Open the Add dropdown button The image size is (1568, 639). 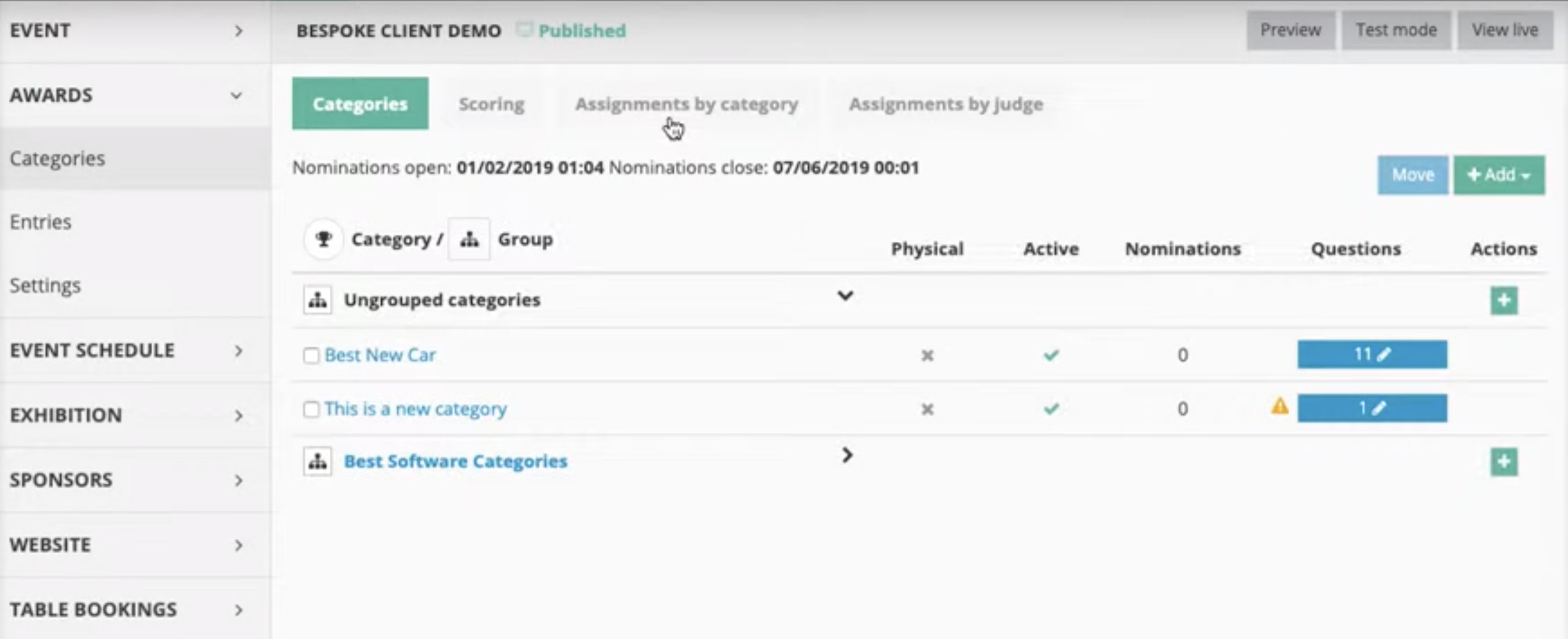click(x=1499, y=175)
